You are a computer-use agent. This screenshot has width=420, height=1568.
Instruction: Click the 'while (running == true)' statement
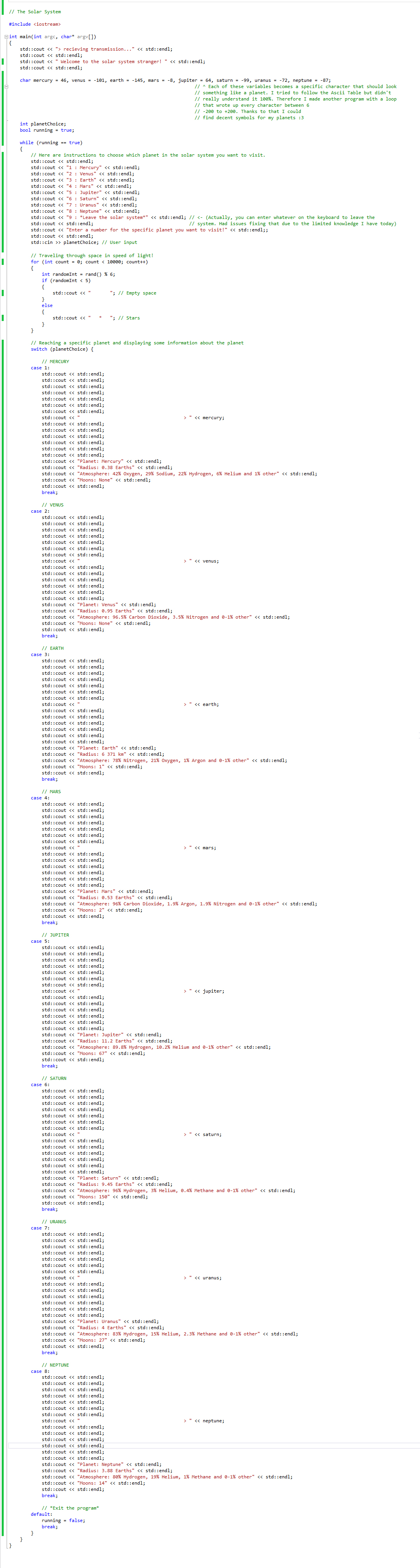51,143
